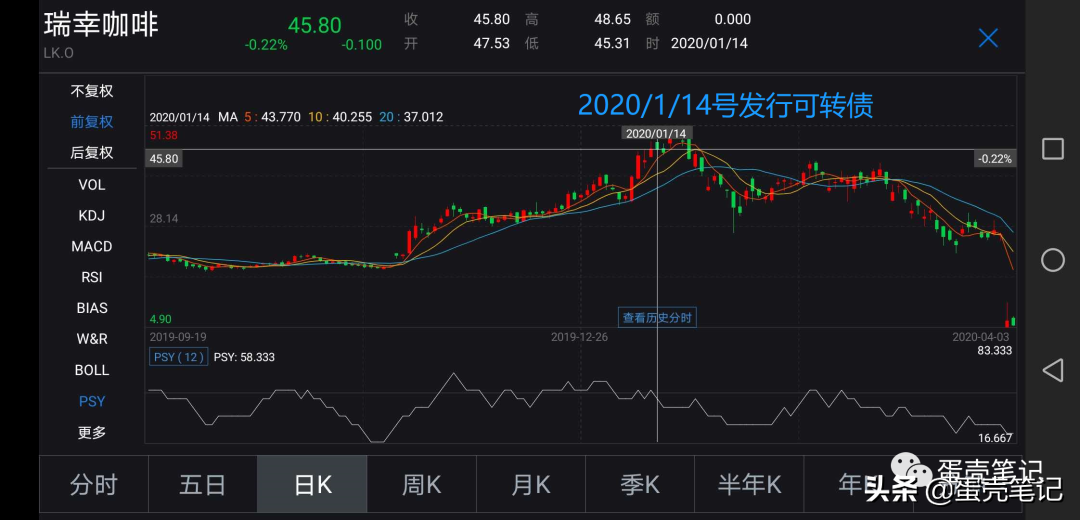Tap Android recent apps square button
1080x520 pixels.
1052,149
